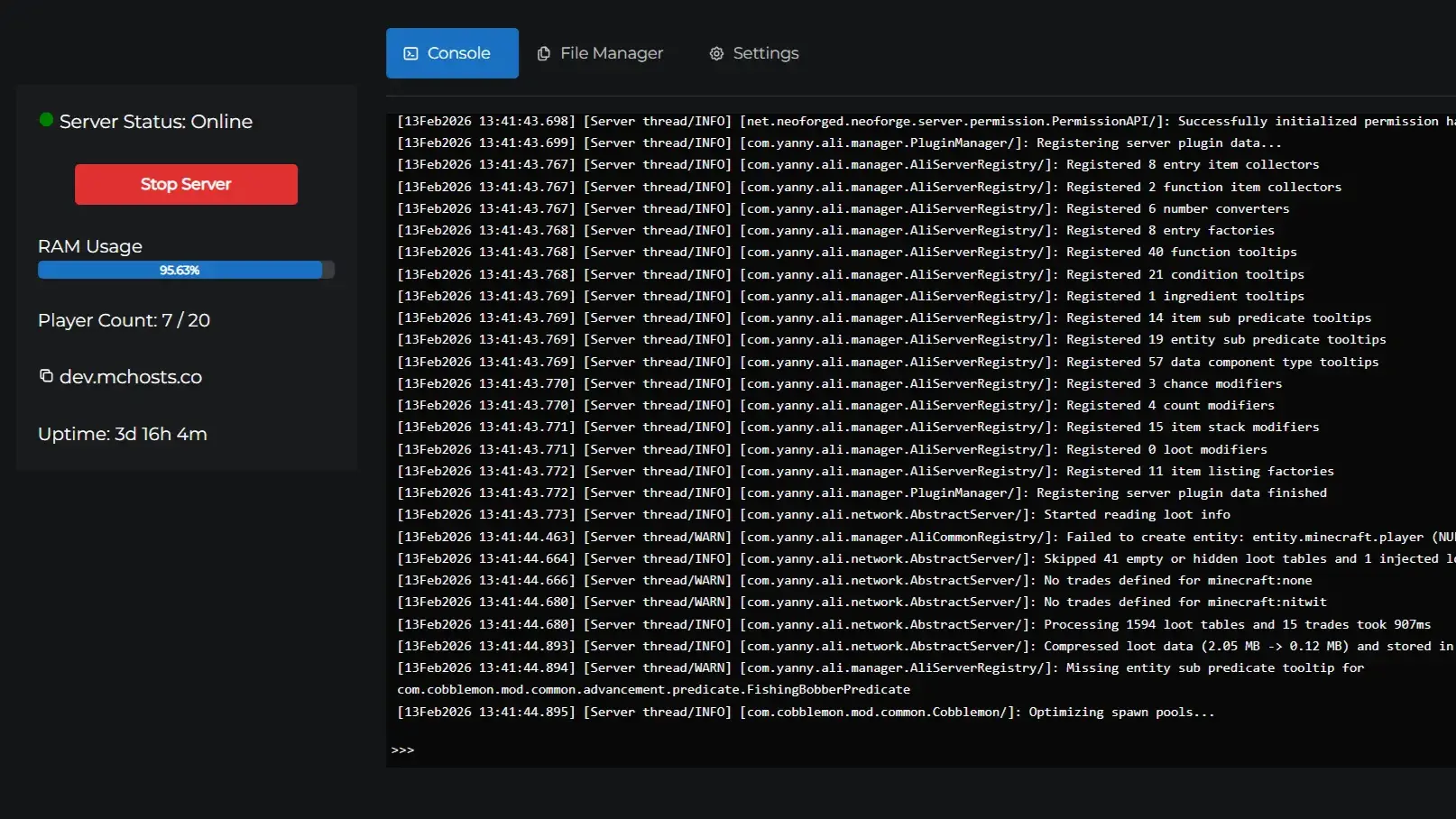The width and height of the screenshot is (1456, 819).
Task: Select the 'minecraft:nitwit' warning log line
Action: click(x=862, y=602)
